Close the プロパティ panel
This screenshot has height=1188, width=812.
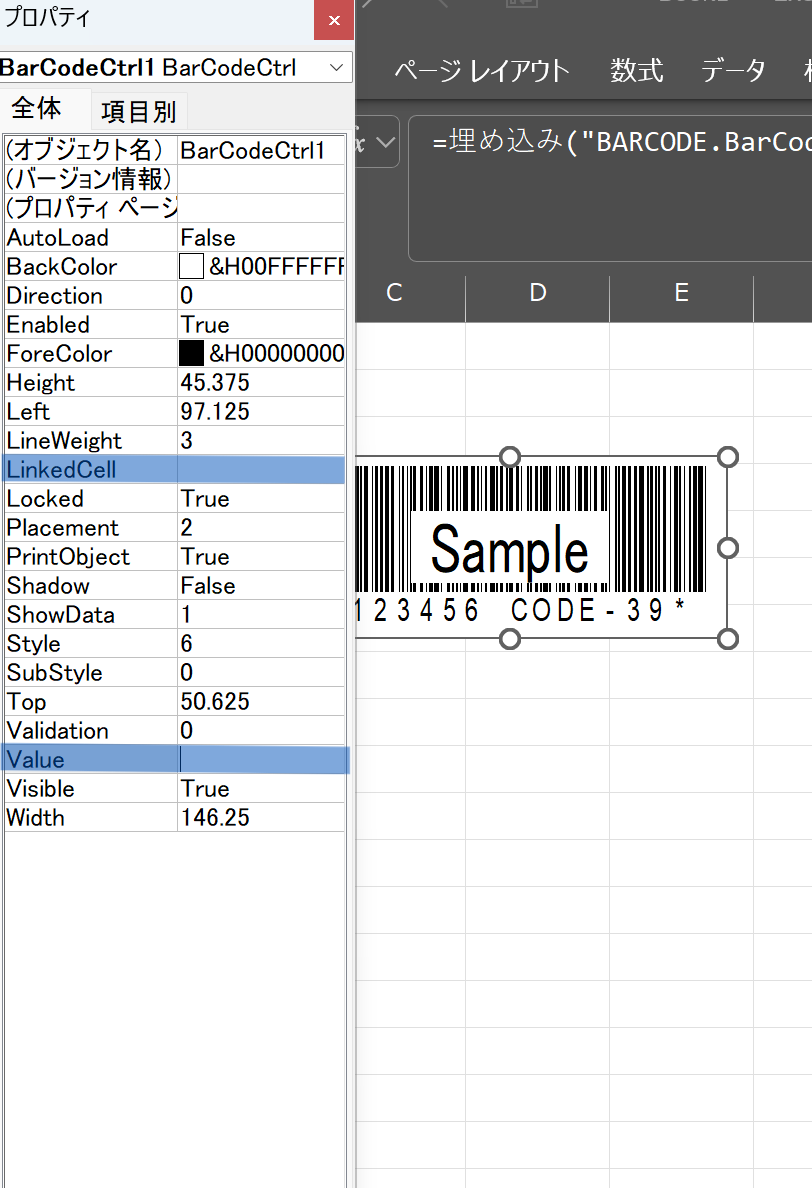coord(334,21)
